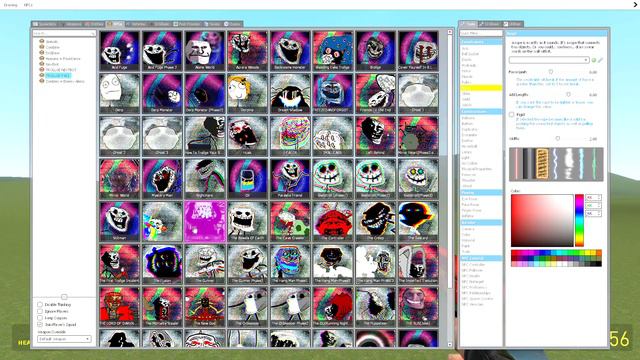Click folder icon next to Combine category
This screenshot has width=640, height=360.
(41, 47)
